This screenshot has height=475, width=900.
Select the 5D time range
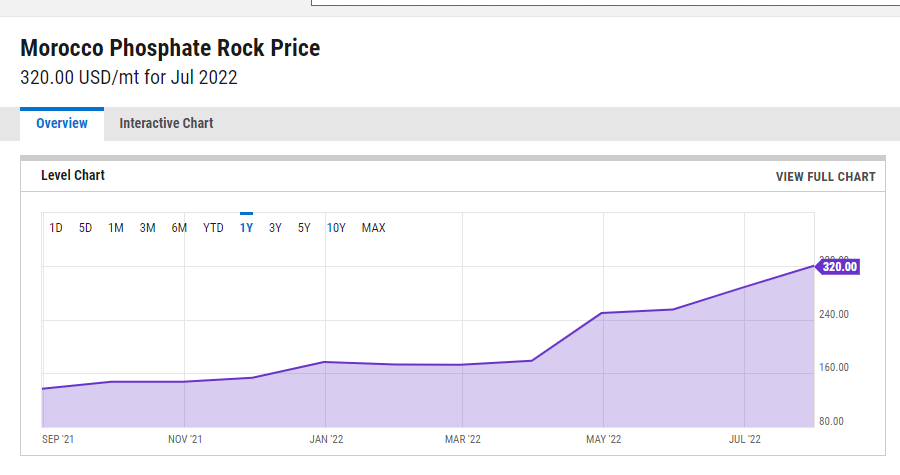tap(86, 228)
